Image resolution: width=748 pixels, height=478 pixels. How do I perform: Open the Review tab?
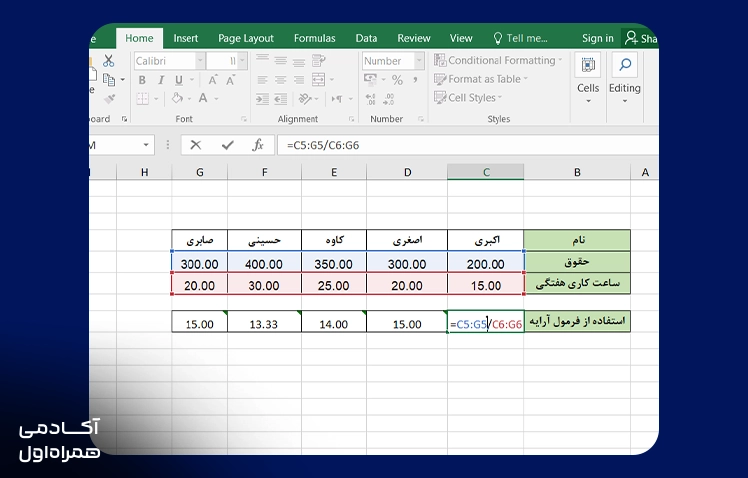point(414,38)
